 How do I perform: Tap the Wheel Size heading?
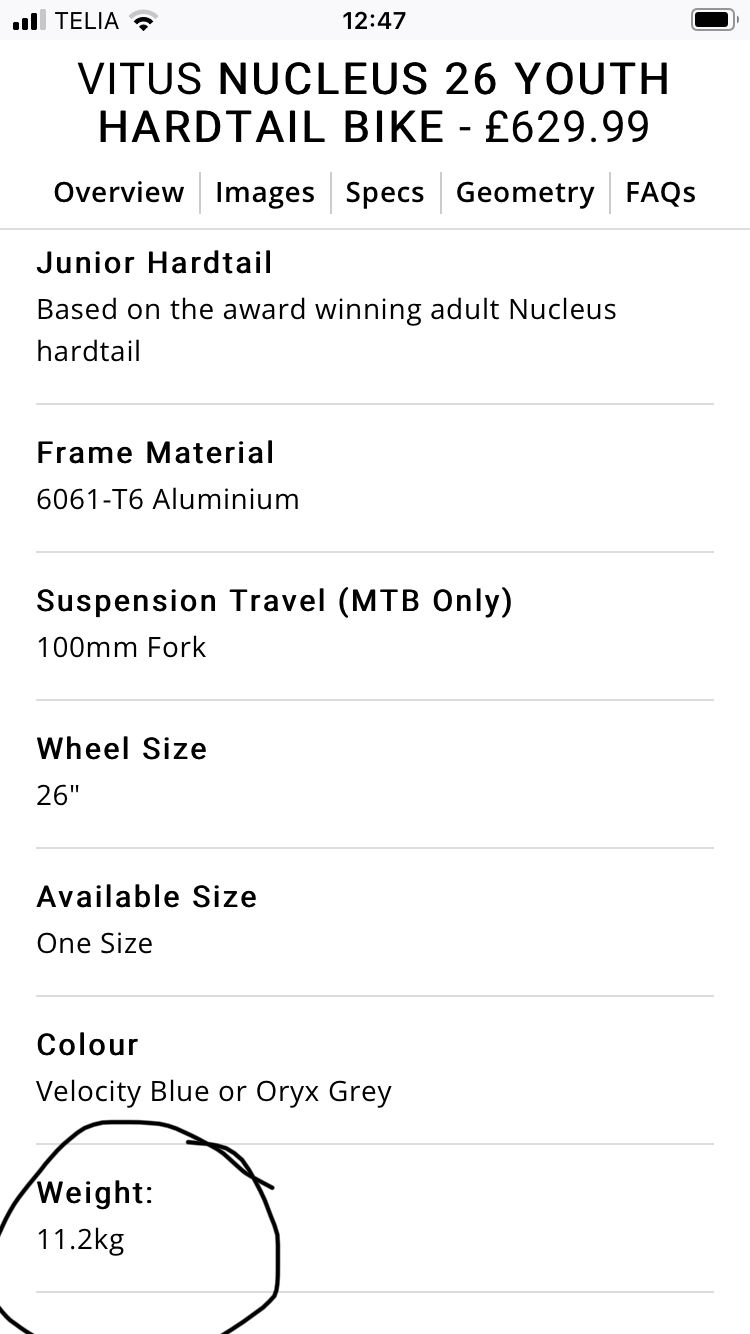pyautogui.click(x=122, y=749)
